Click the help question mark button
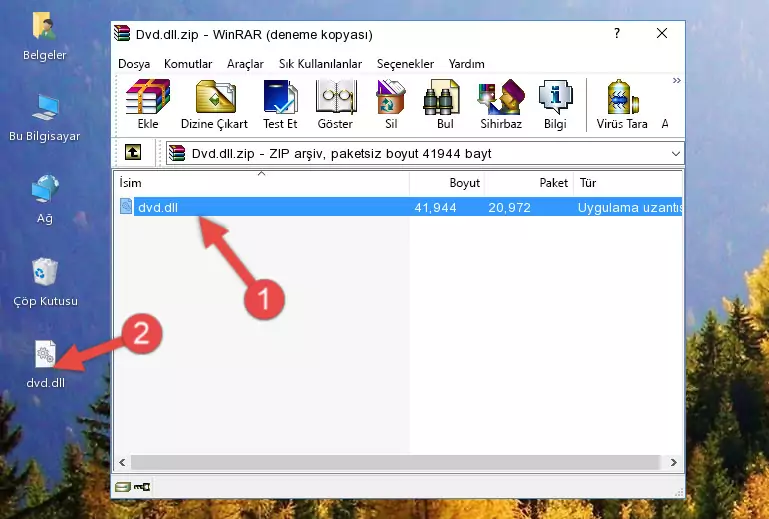 point(616,33)
